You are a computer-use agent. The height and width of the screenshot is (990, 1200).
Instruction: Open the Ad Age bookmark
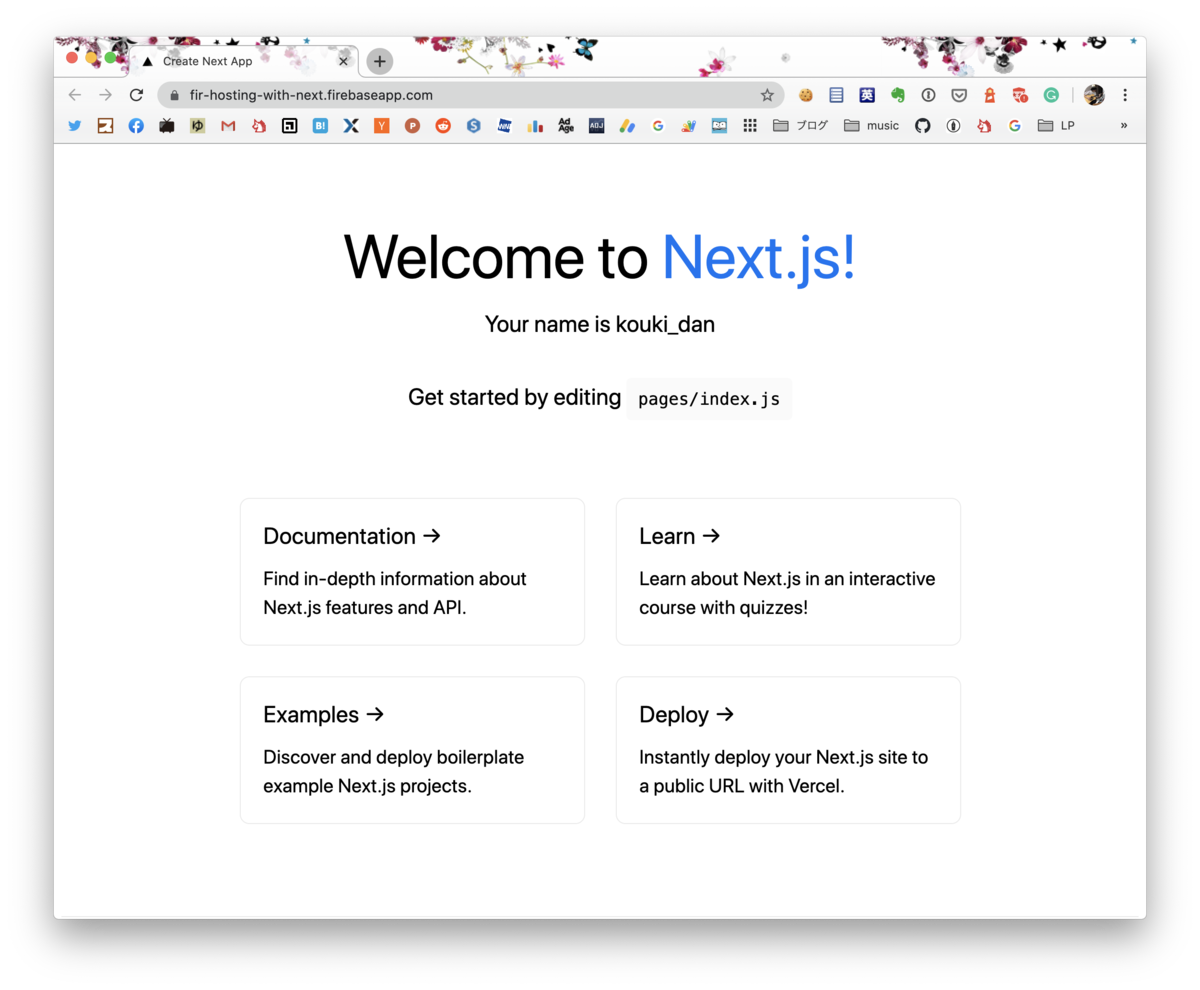[x=566, y=126]
